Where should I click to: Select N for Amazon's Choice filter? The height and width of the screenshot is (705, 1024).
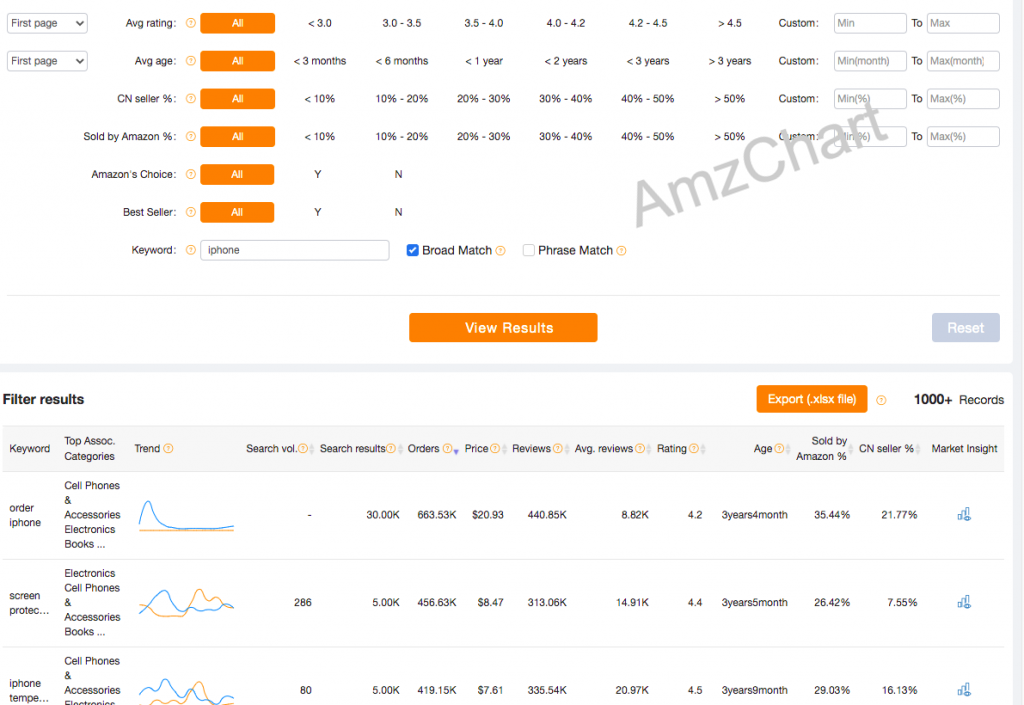pyautogui.click(x=398, y=174)
